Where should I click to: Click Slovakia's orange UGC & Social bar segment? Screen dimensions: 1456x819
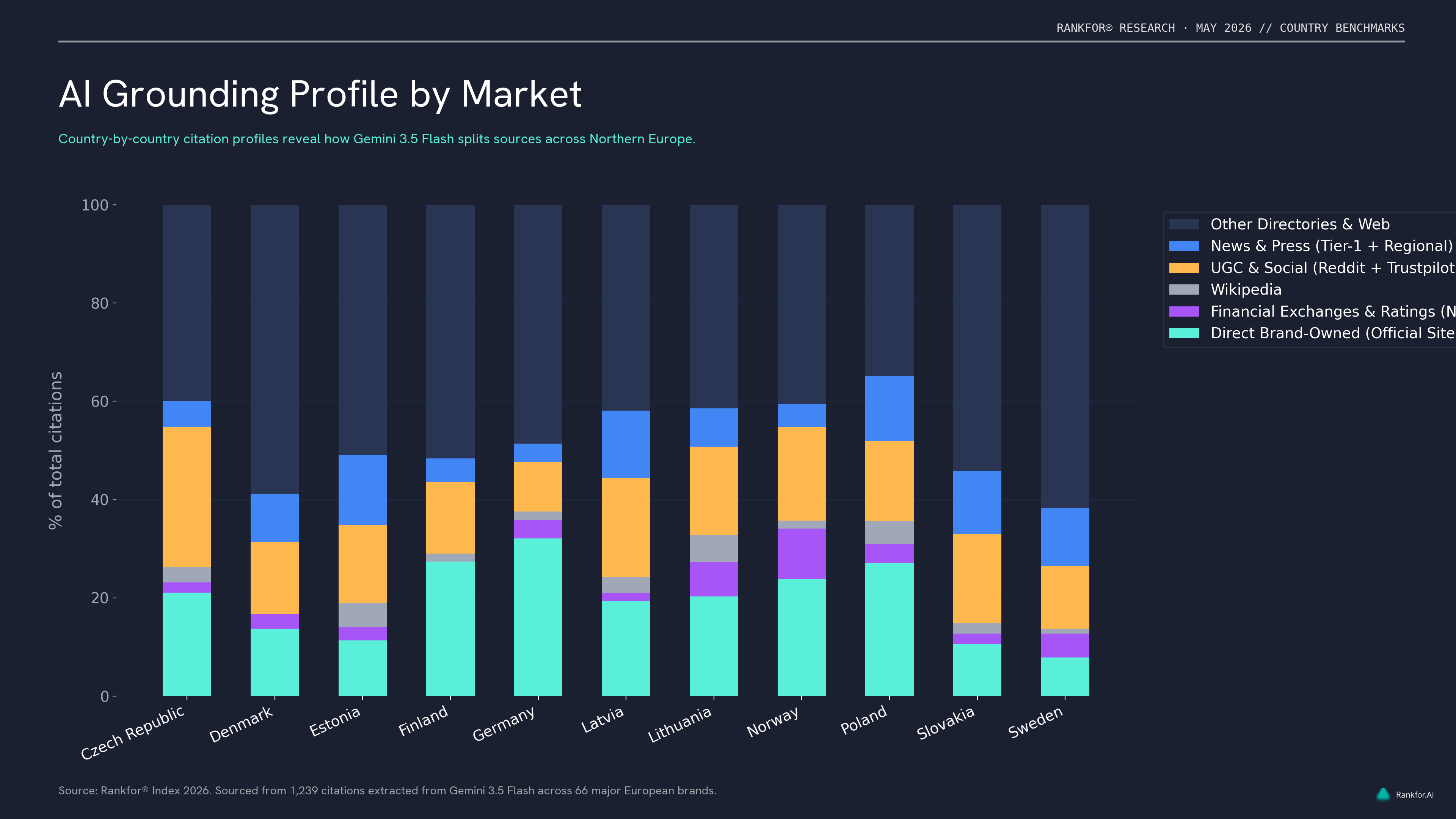pyautogui.click(x=977, y=579)
